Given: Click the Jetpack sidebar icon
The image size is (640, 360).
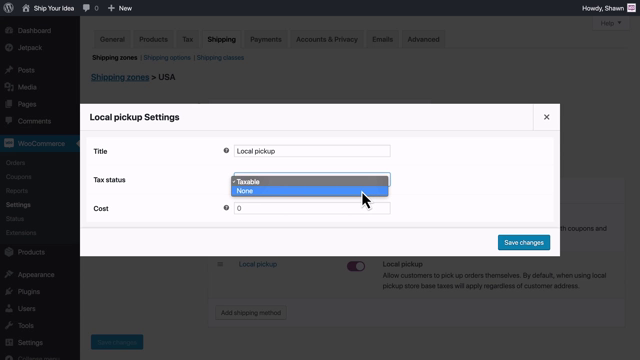Looking at the screenshot, I should coord(9,47).
